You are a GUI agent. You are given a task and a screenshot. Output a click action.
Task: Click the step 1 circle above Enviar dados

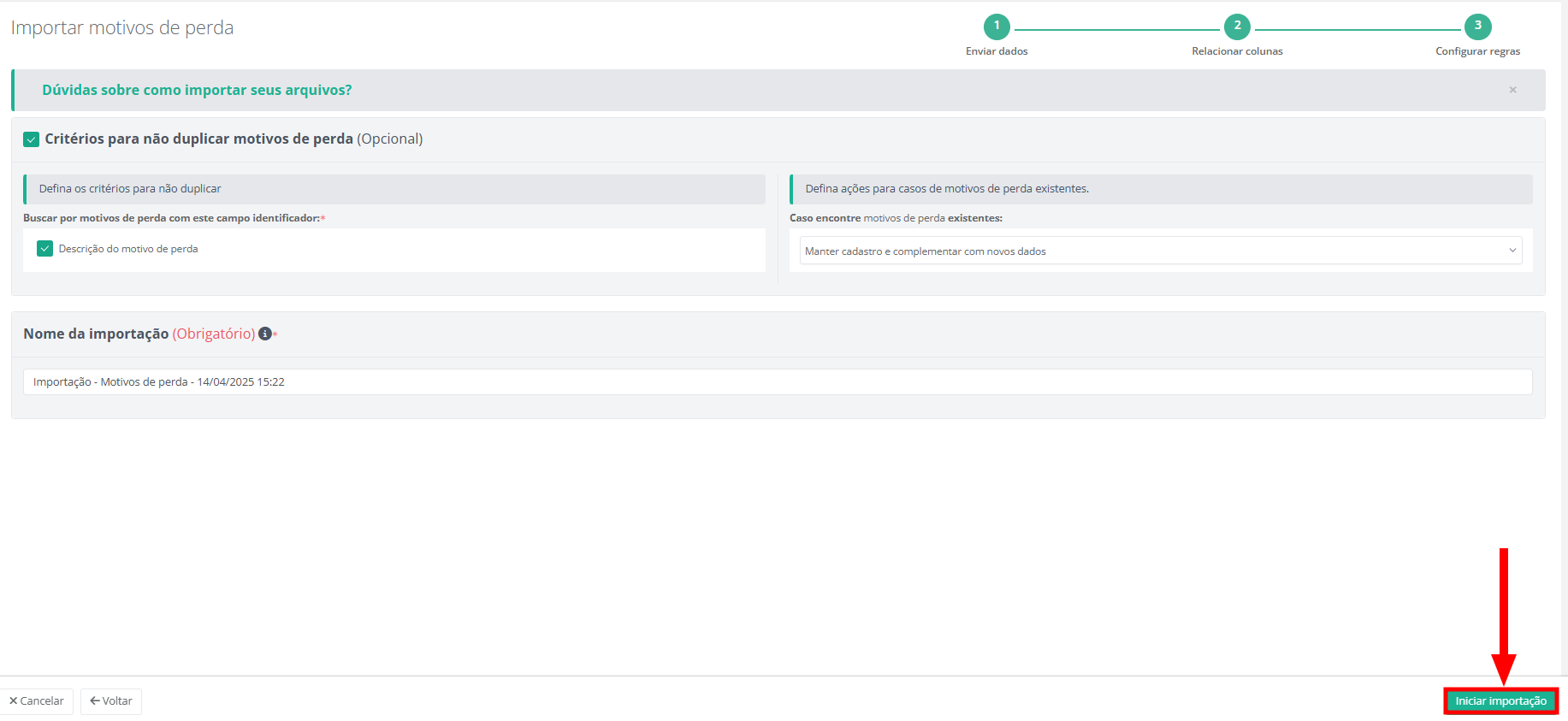click(x=997, y=27)
